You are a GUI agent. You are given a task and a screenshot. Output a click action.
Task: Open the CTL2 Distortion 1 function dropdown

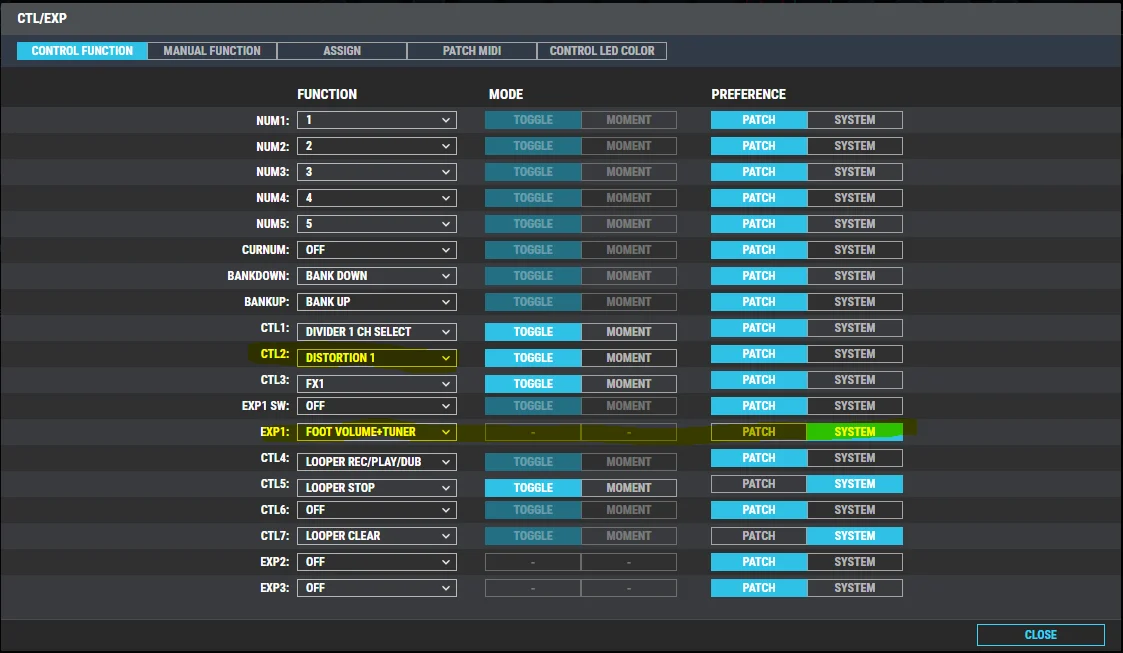click(x=376, y=358)
